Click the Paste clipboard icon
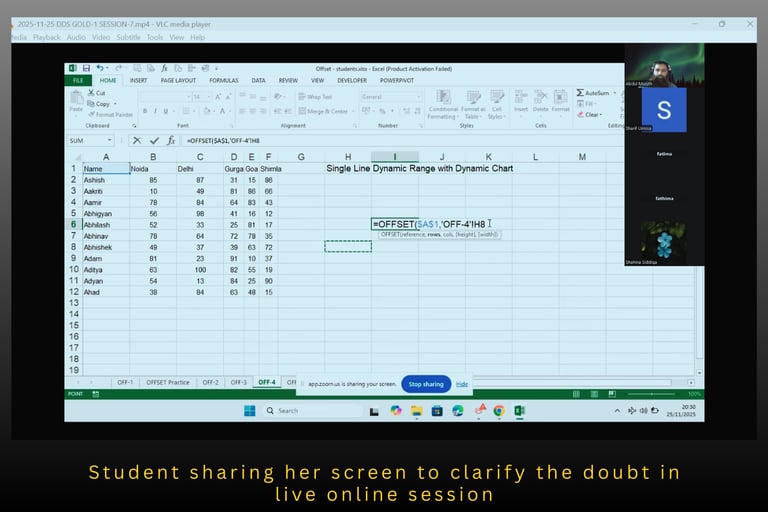768x512 pixels. (76, 98)
